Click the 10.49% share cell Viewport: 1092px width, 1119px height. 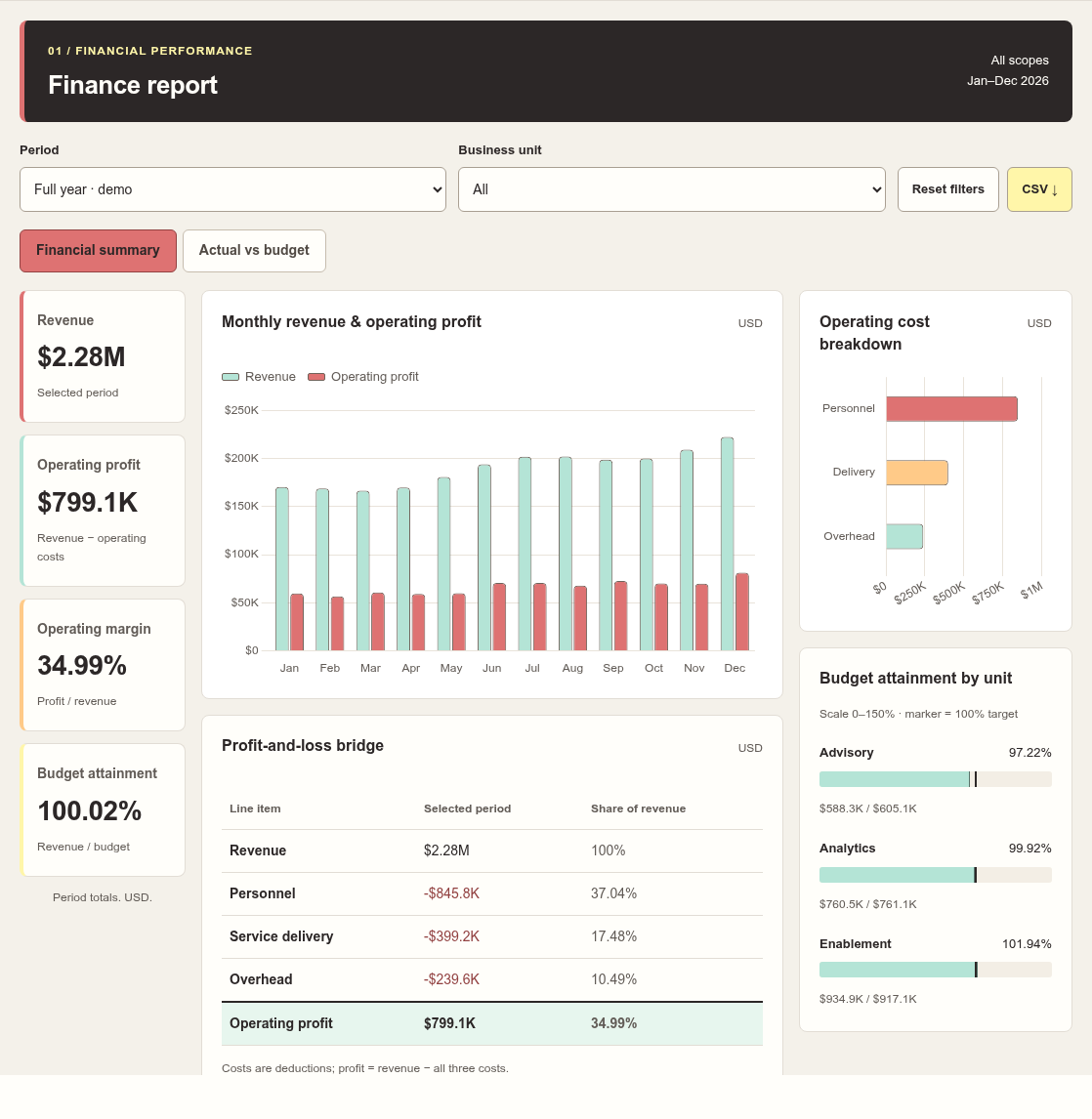coord(613,979)
